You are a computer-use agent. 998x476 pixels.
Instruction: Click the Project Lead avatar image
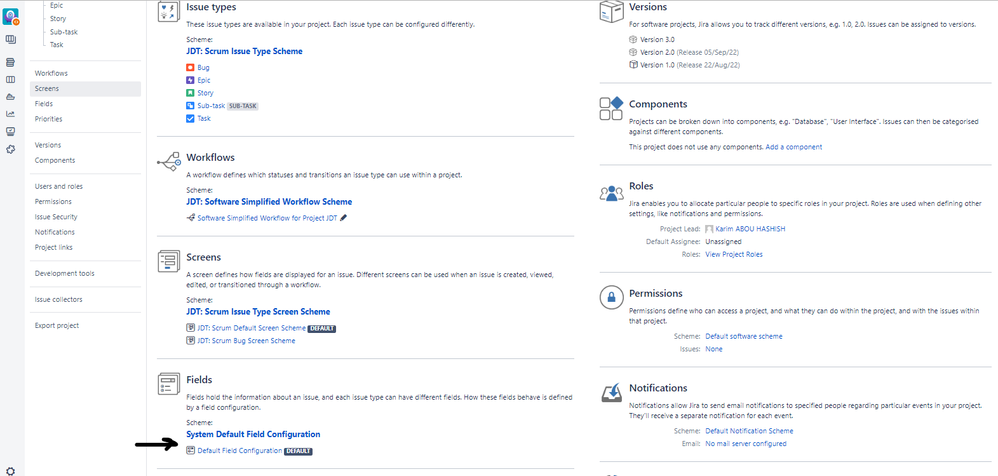[709, 229]
